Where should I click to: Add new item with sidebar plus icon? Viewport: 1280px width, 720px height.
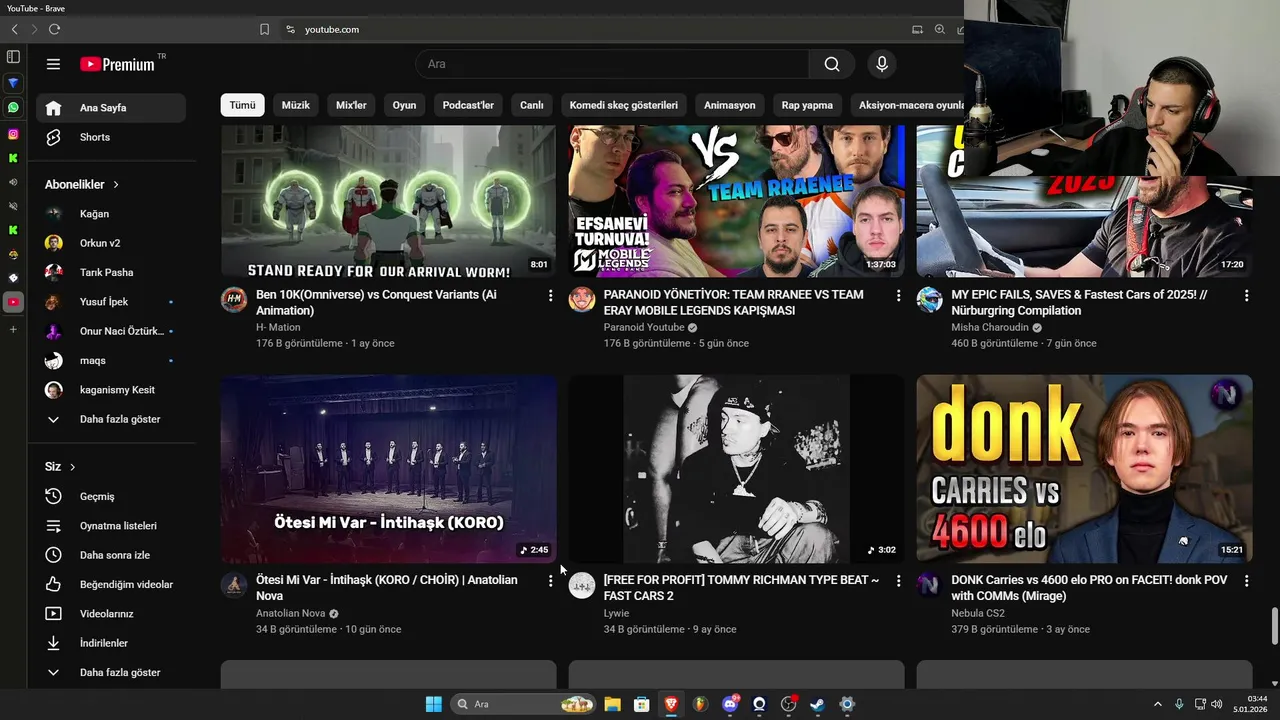pos(13,329)
